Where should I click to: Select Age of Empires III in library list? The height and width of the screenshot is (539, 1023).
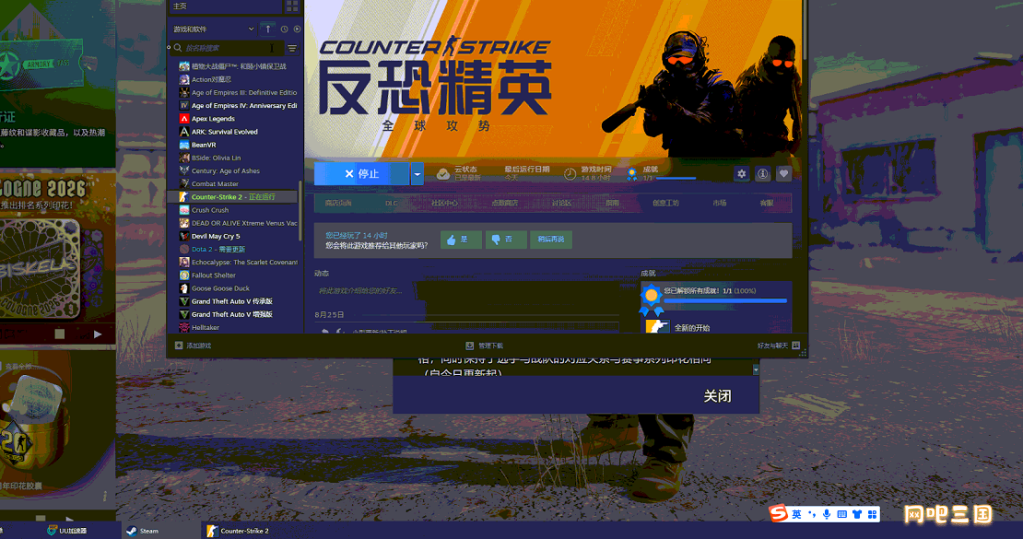click(x=237, y=93)
